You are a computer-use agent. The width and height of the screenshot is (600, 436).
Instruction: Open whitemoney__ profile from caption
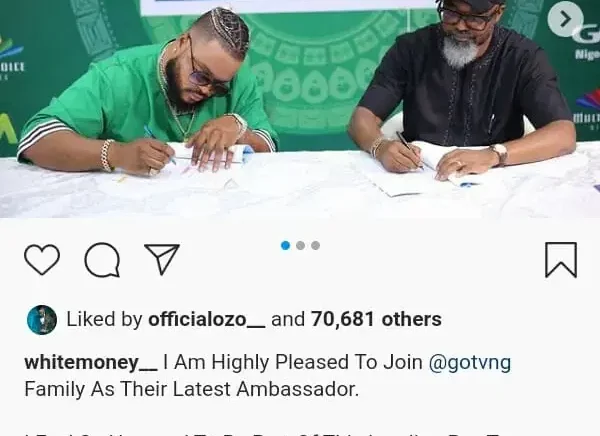coord(91,362)
